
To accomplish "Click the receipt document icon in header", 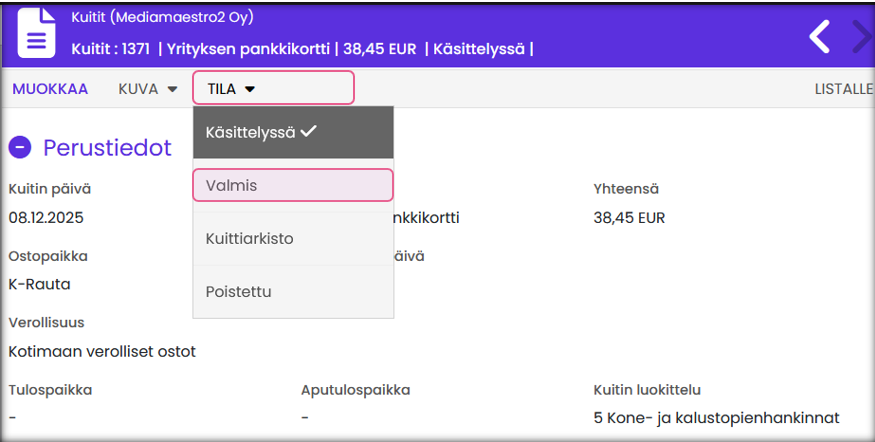I will click(x=36, y=33).
